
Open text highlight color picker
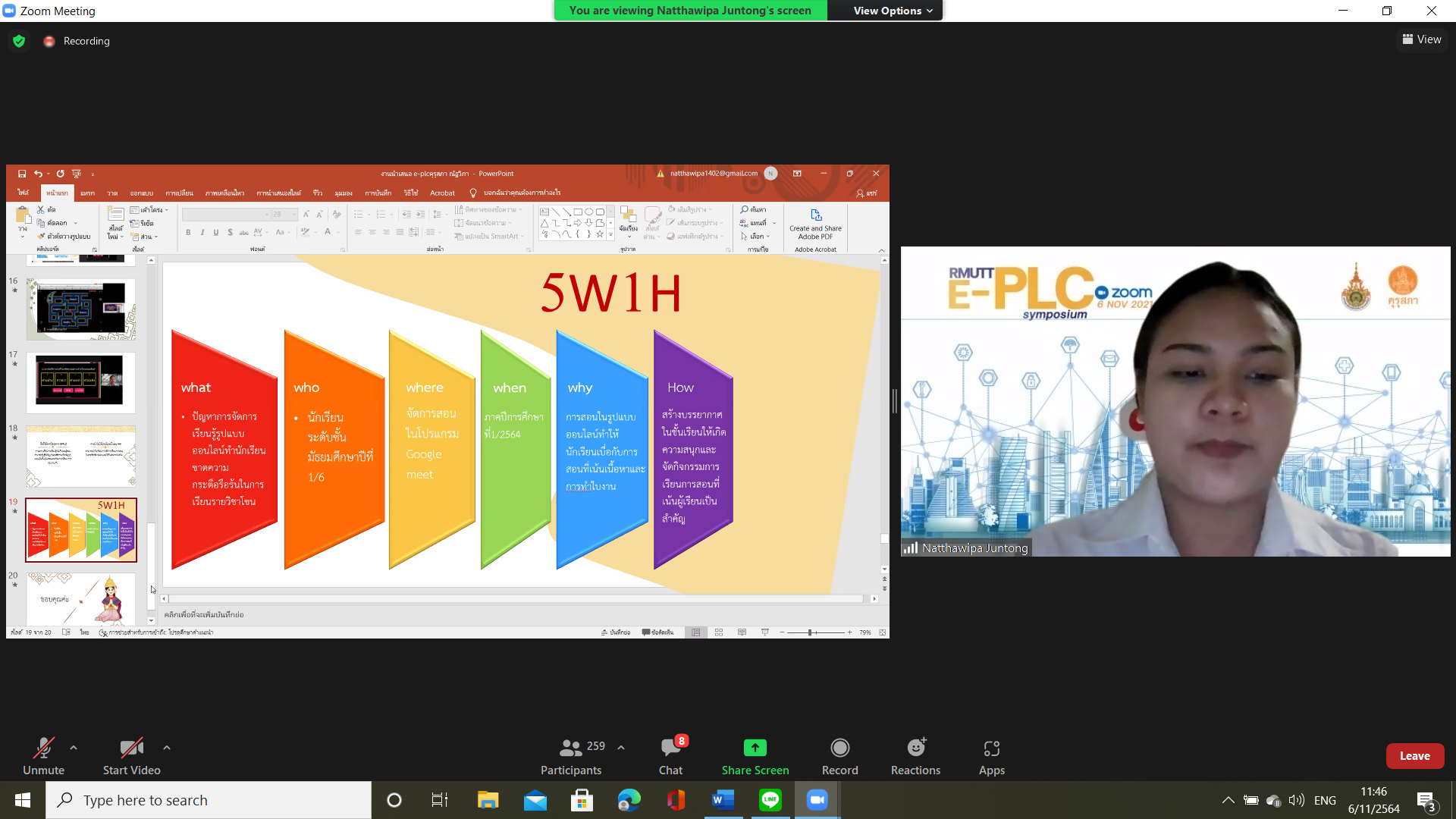click(306, 232)
